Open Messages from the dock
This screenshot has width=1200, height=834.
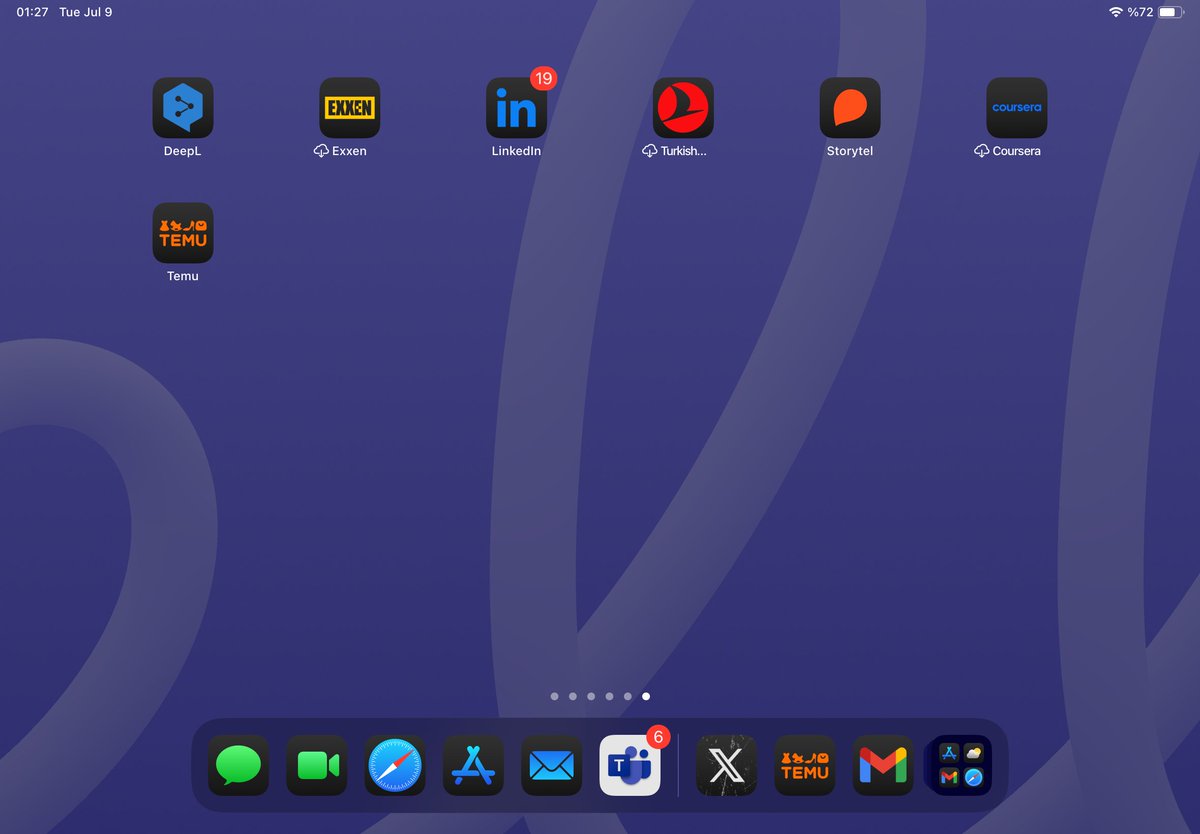(238, 766)
